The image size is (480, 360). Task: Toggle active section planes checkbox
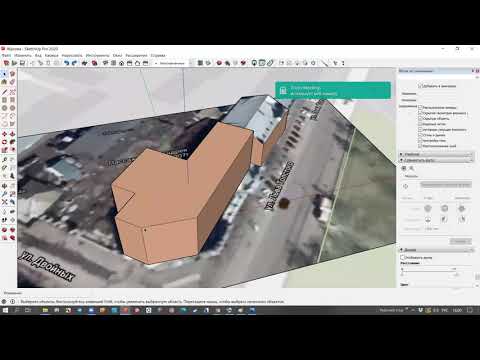pos(420,129)
